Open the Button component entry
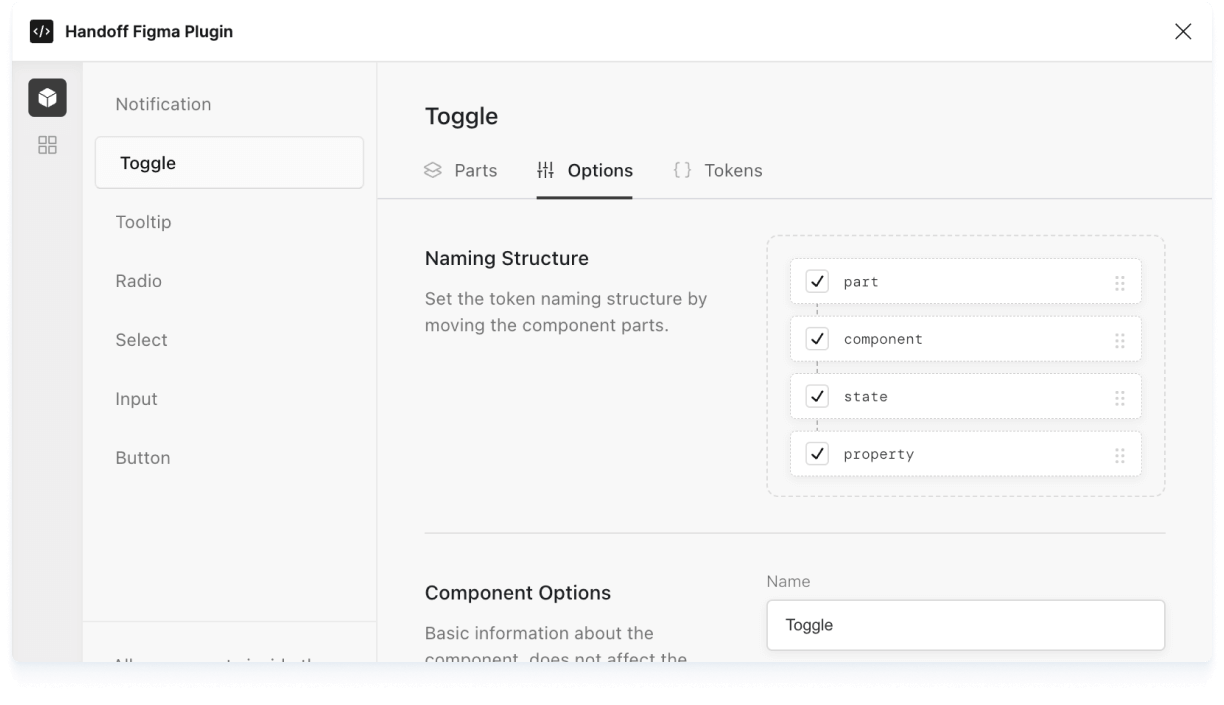Image resolution: width=1224 pixels, height=705 pixels. pyautogui.click(x=143, y=458)
